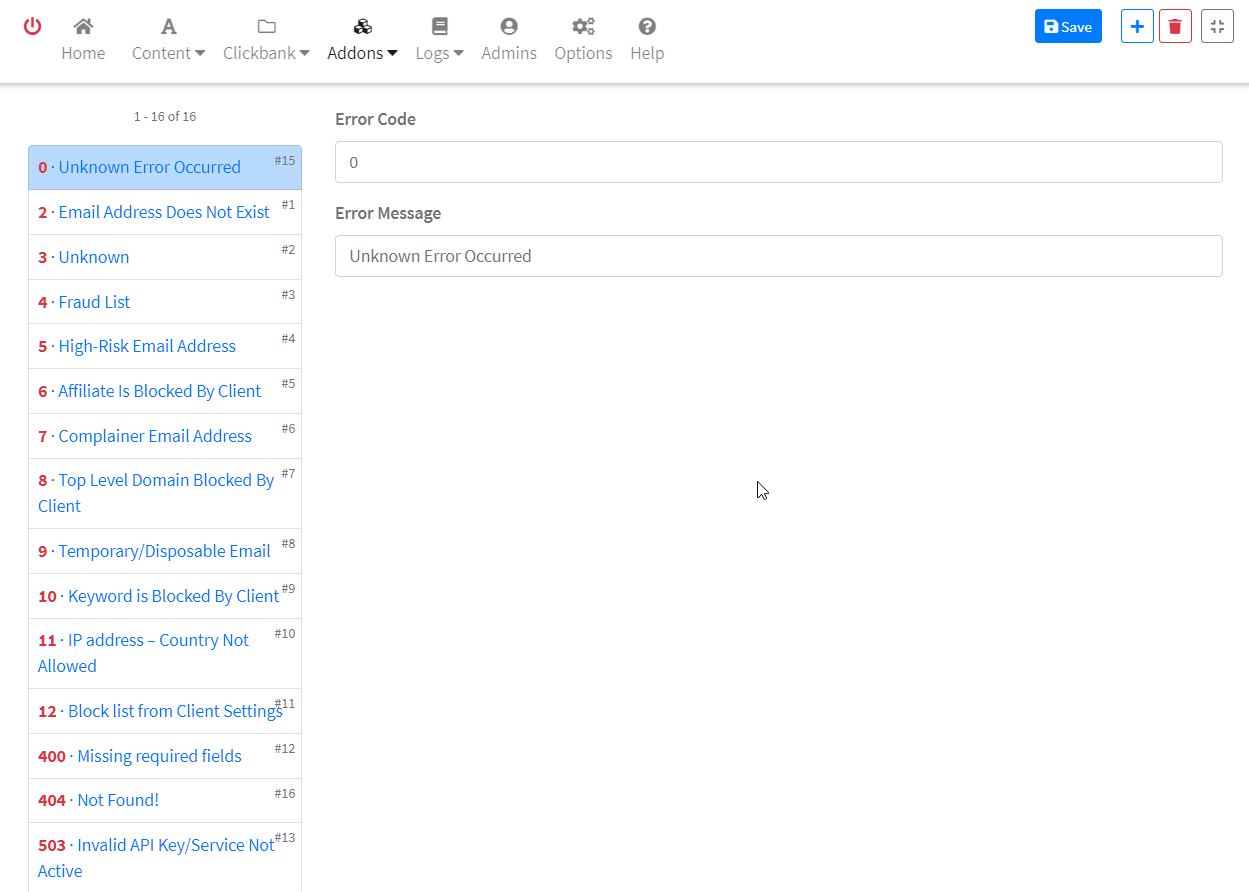Viewport: 1249px width, 892px height.
Task: Open the Logs dropdown menu
Action: (439, 40)
